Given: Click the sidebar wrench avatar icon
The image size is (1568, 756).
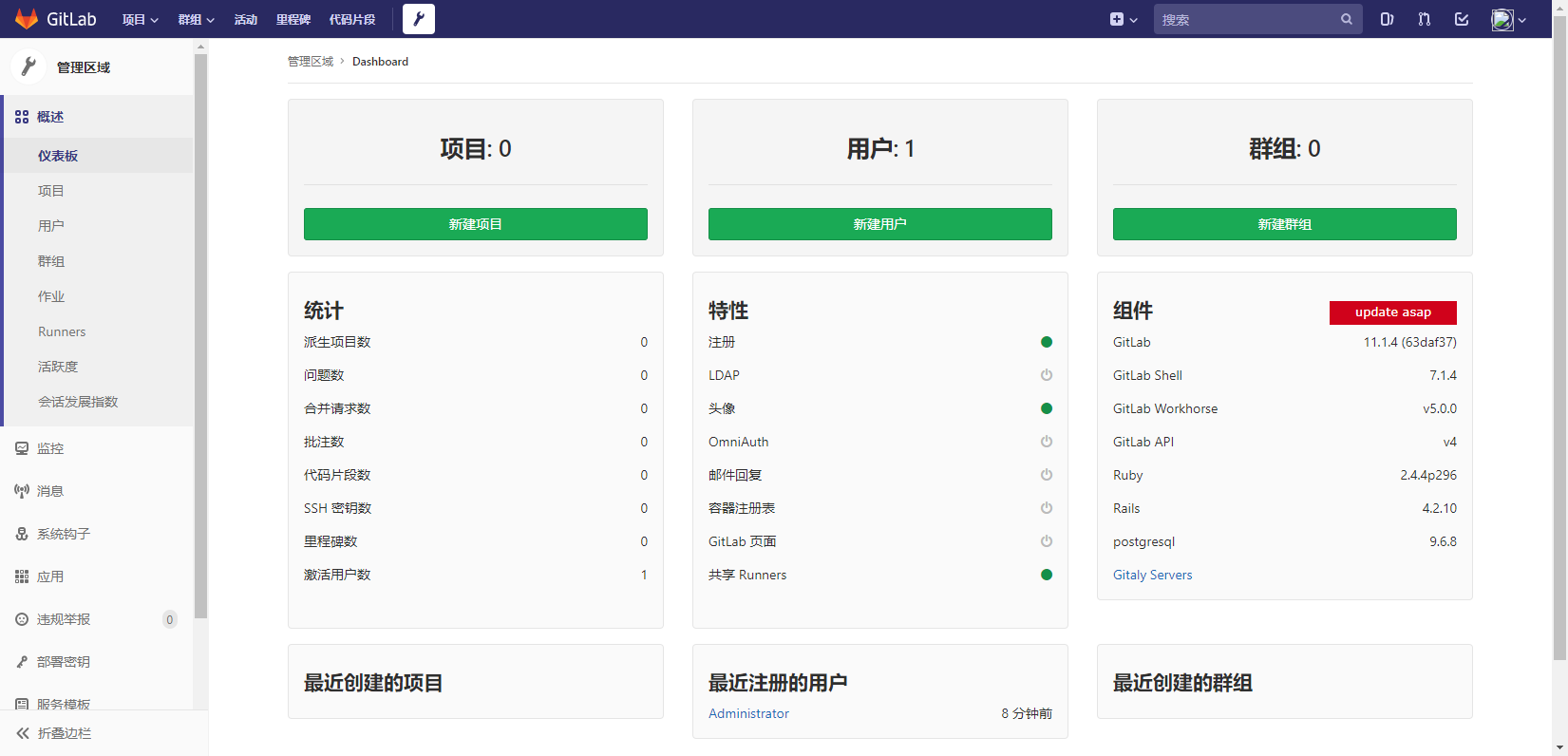Looking at the screenshot, I should pyautogui.click(x=28, y=66).
